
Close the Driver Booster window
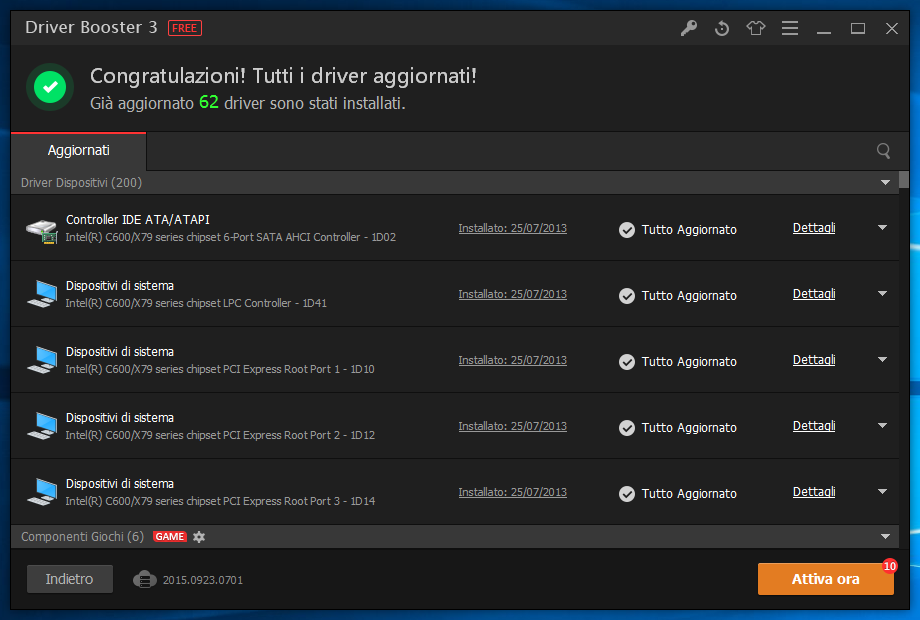(x=892, y=28)
